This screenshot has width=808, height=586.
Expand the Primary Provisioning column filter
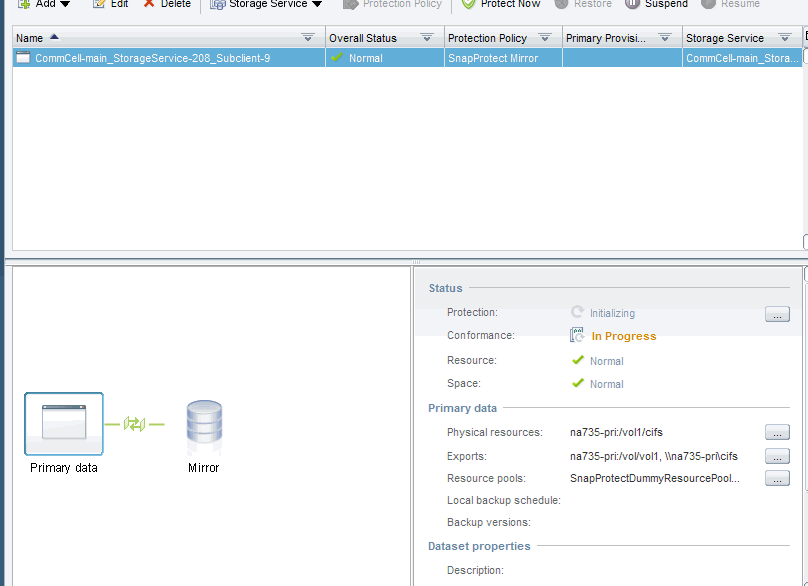pyautogui.click(x=664, y=38)
